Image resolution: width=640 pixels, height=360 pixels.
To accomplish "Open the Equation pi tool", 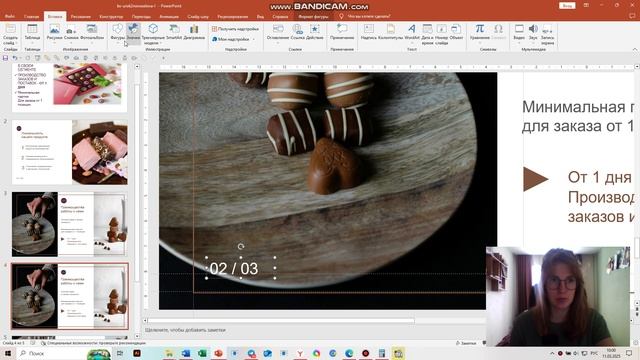I will [480, 33].
